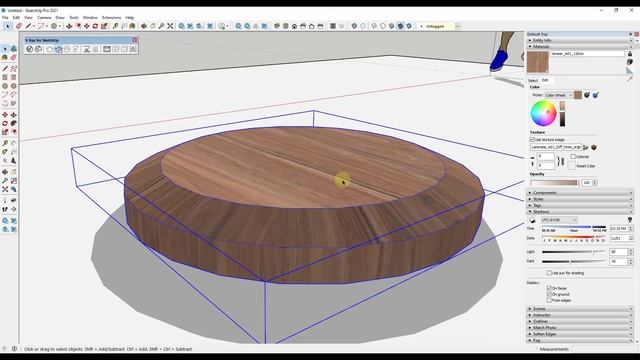Open the File menu
The image size is (640, 360).
5,18
